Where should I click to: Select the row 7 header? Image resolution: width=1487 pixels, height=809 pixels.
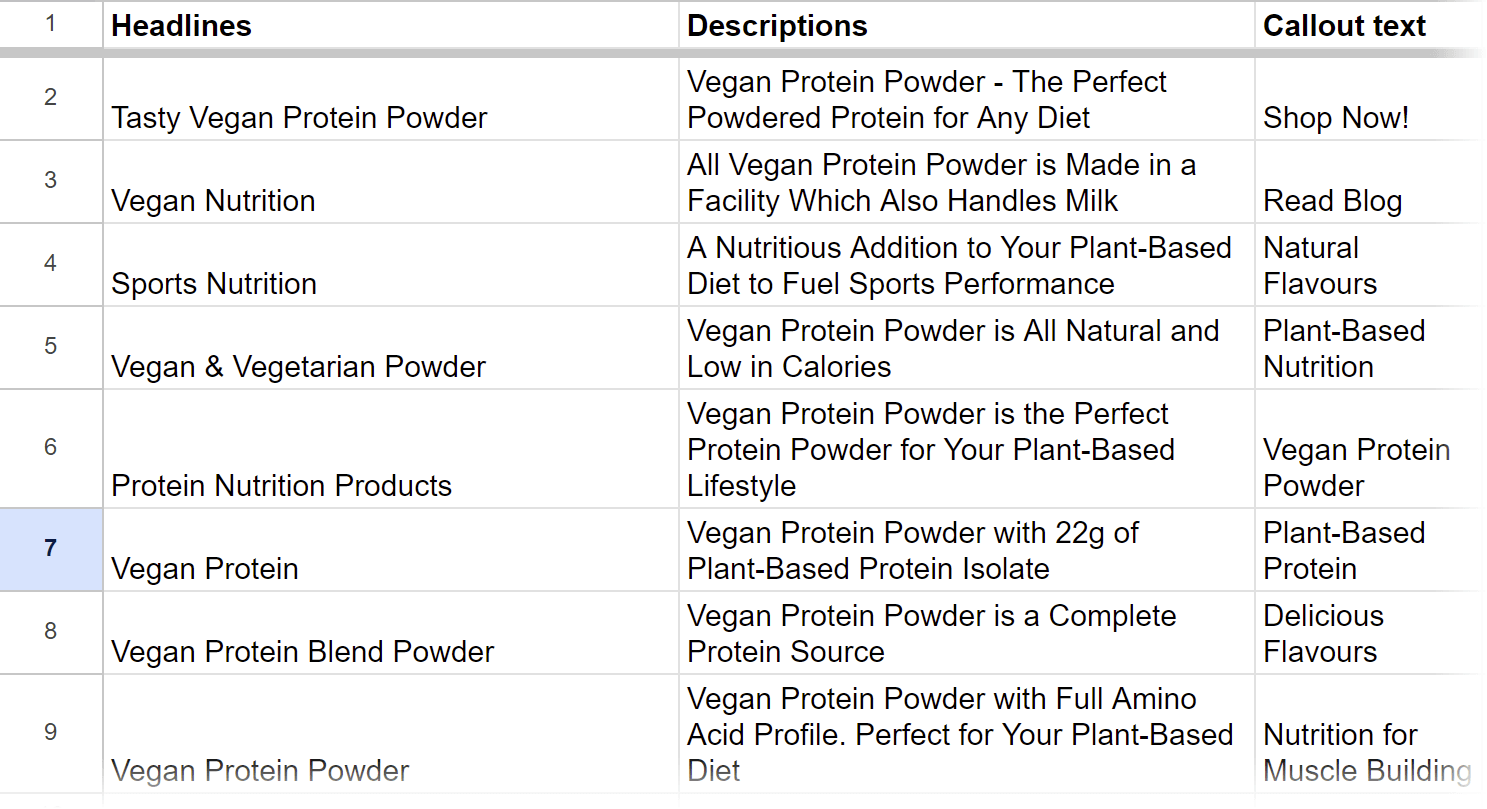[x=51, y=549]
